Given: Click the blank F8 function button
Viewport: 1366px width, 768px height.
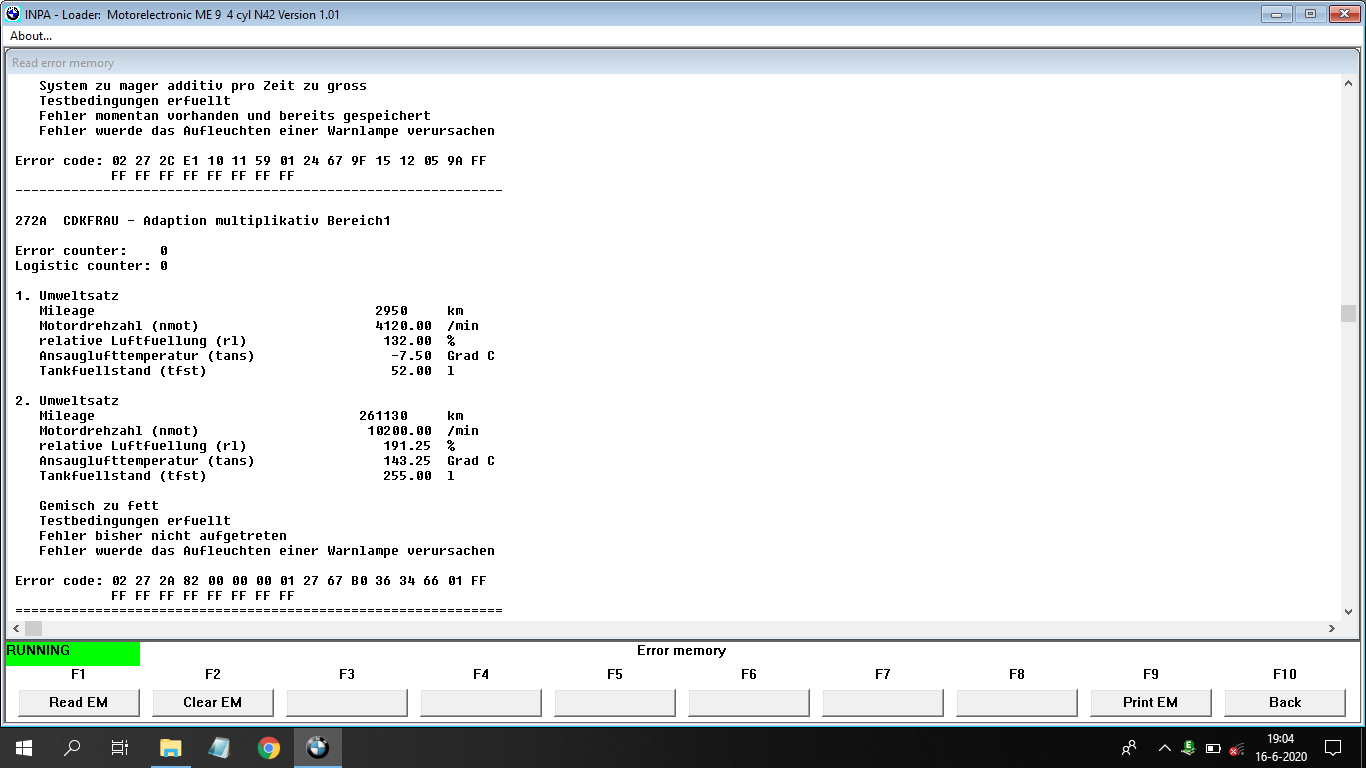Looking at the screenshot, I should tap(1017, 702).
